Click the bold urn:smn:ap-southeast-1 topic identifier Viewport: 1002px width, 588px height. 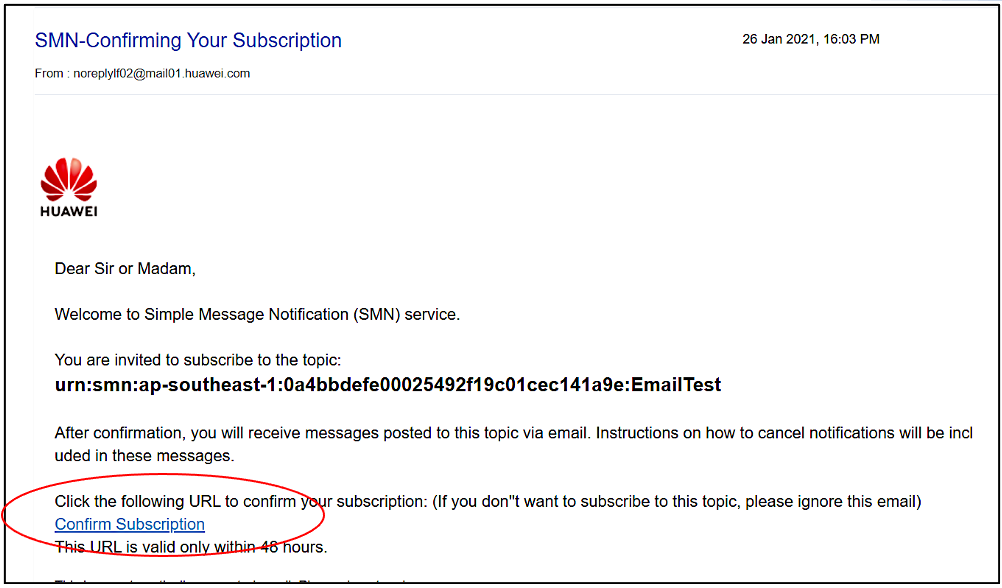tap(388, 385)
